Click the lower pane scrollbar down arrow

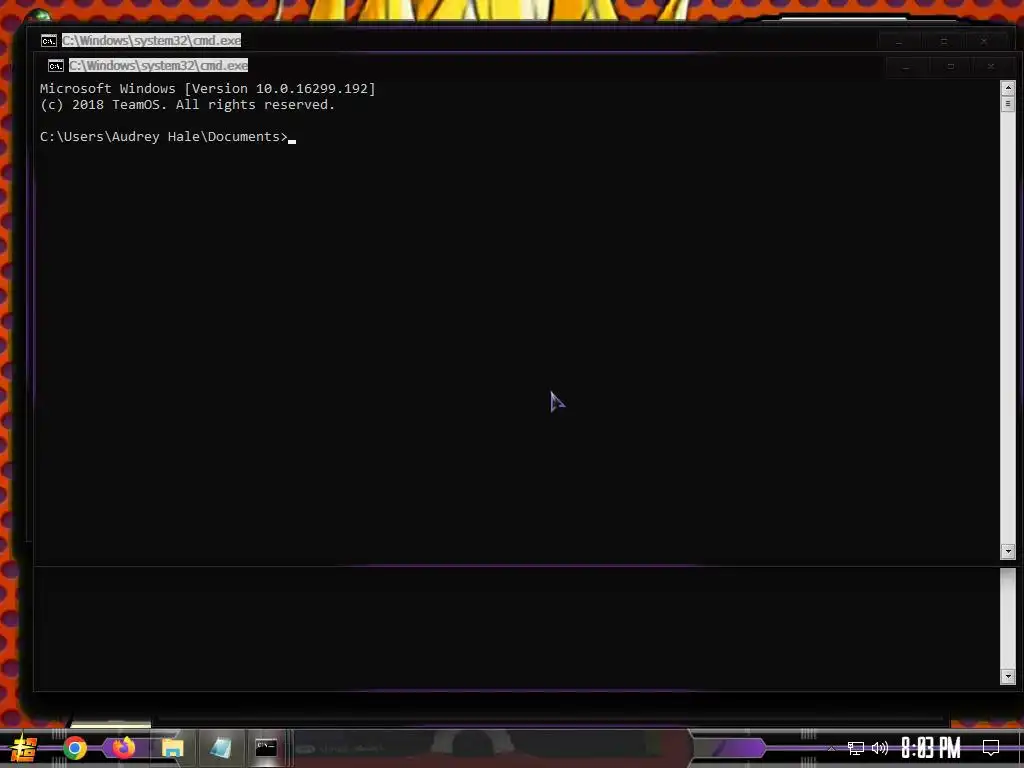[x=1008, y=677]
